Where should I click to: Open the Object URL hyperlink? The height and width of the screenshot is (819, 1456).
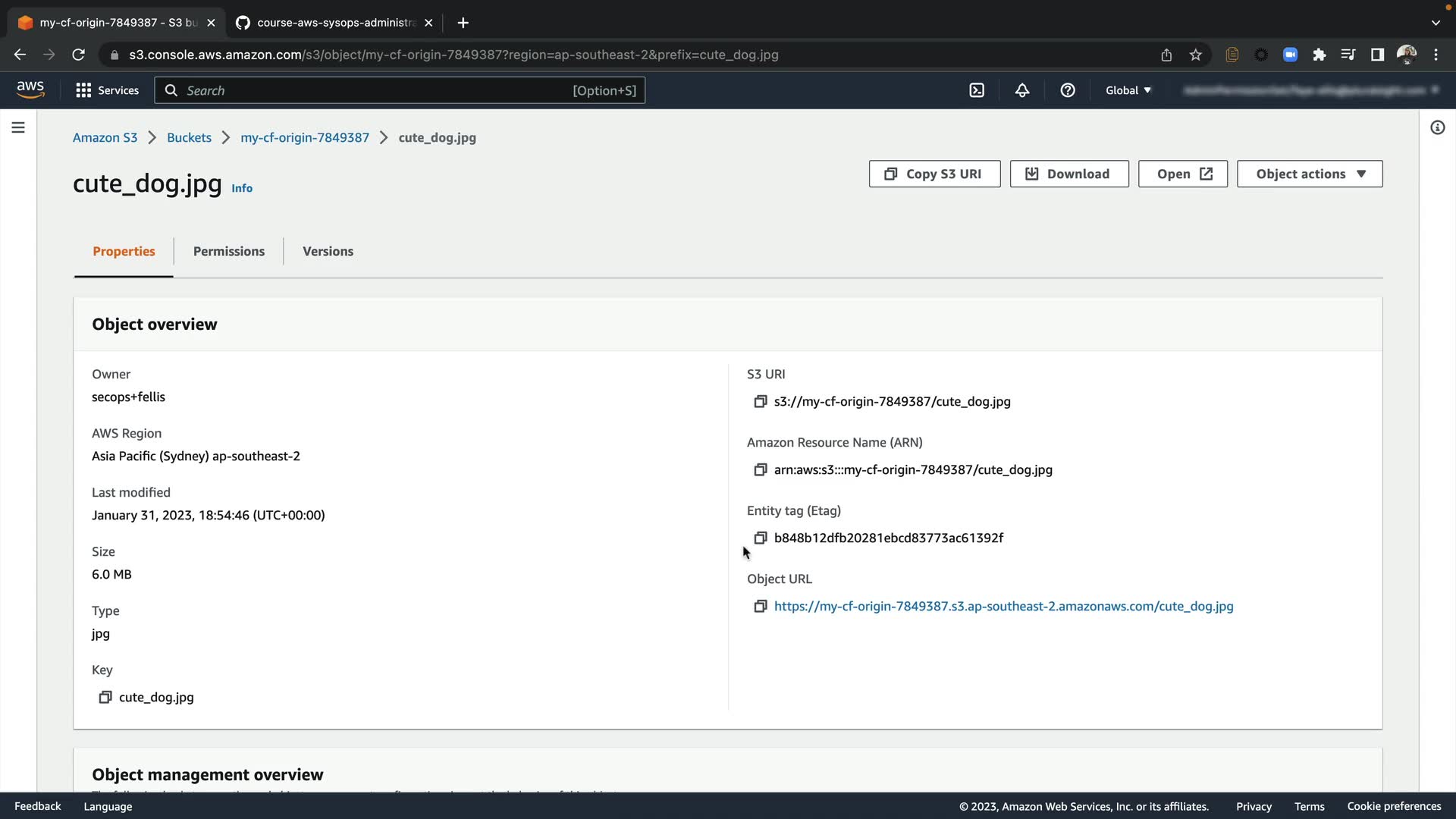[x=1003, y=606]
